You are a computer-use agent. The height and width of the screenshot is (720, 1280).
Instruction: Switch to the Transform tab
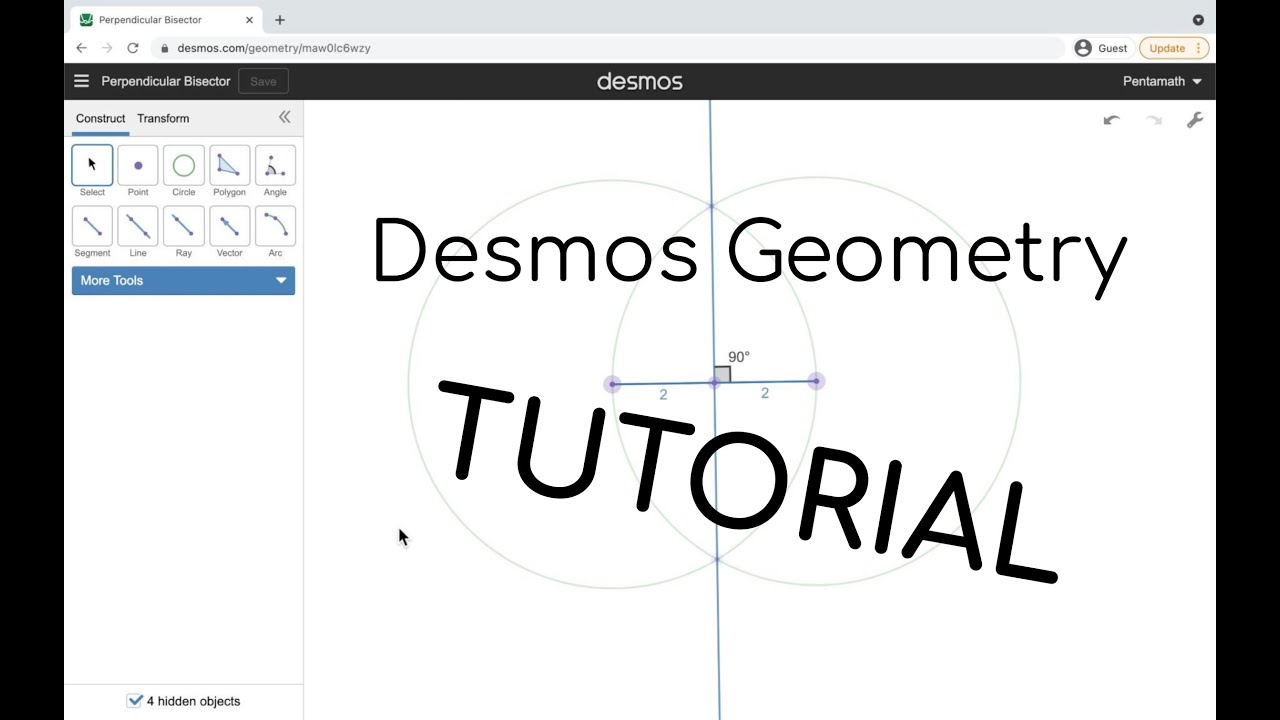click(x=163, y=118)
